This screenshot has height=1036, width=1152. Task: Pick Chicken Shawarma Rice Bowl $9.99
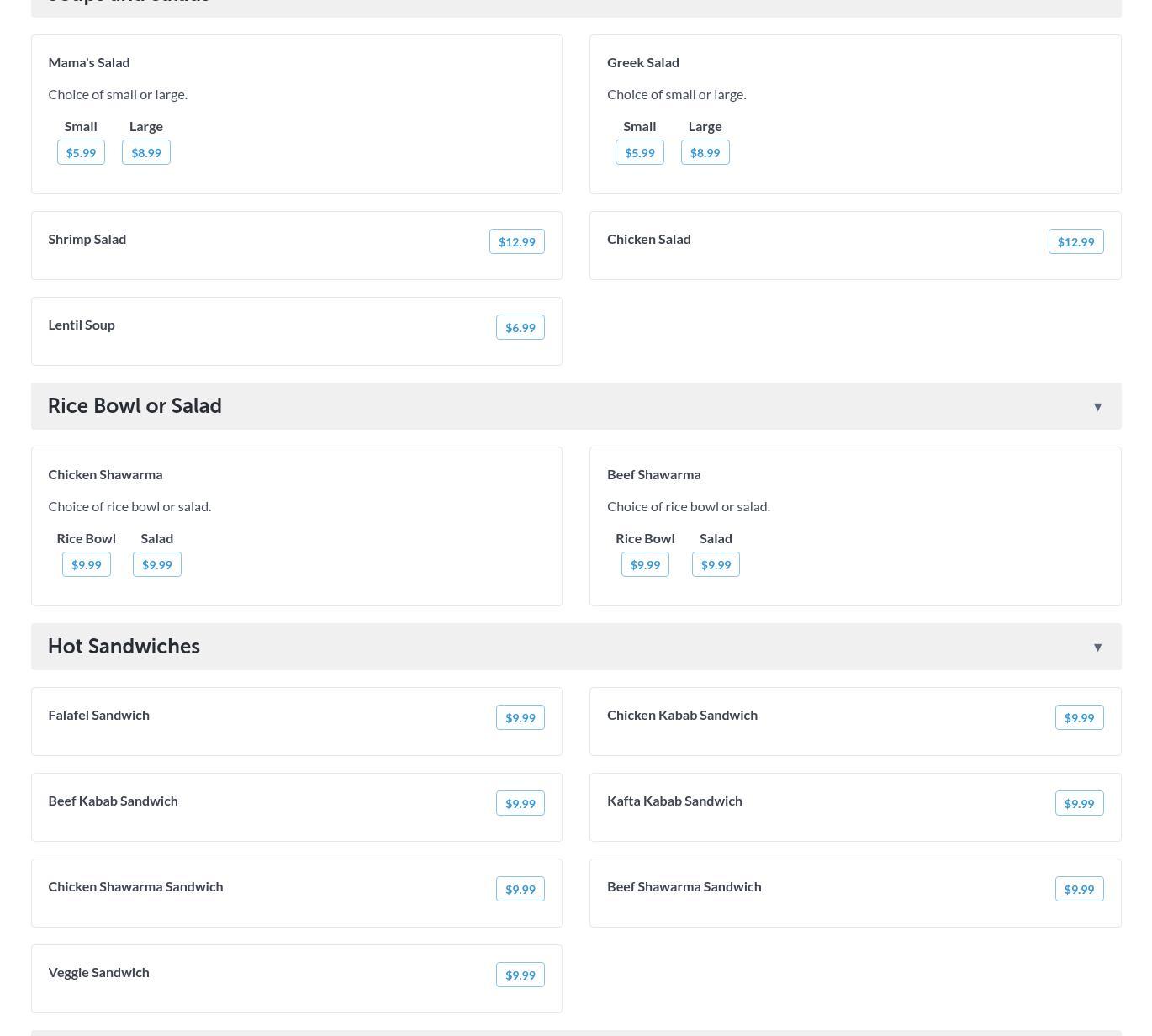pos(87,565)
